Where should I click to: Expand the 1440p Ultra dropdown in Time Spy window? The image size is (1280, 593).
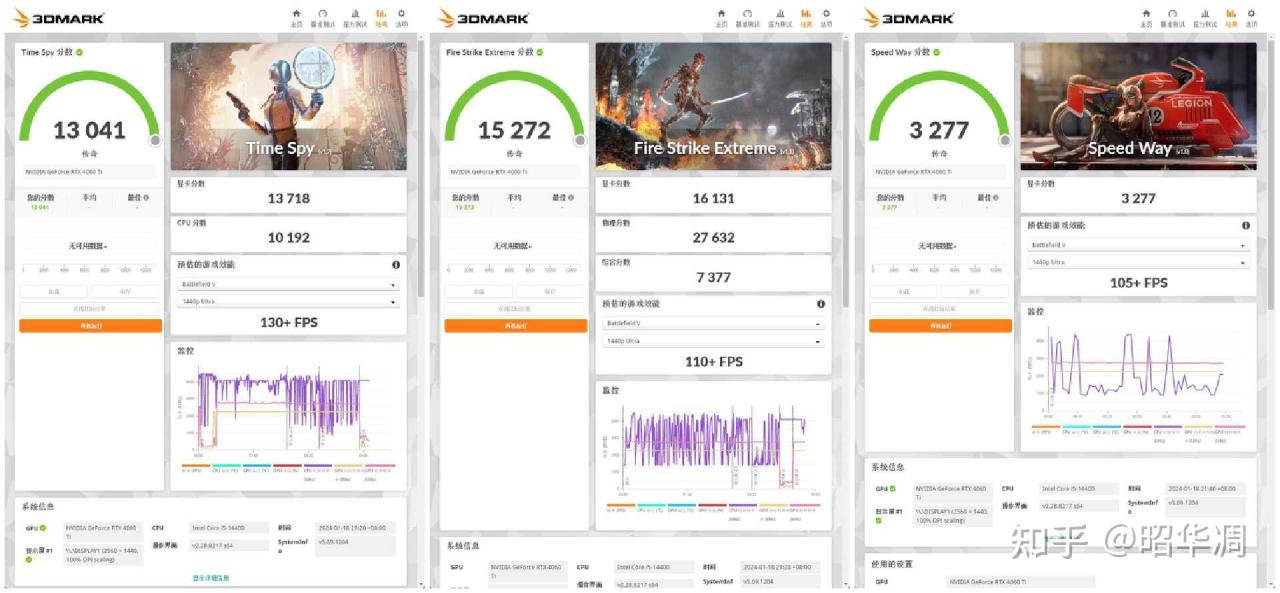[289, 301]
